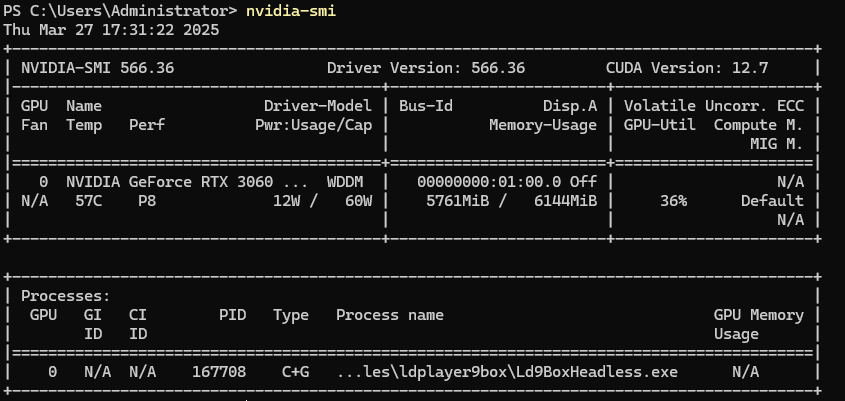
Task: Click the 'PID' column header
Action: pos(232,315)
